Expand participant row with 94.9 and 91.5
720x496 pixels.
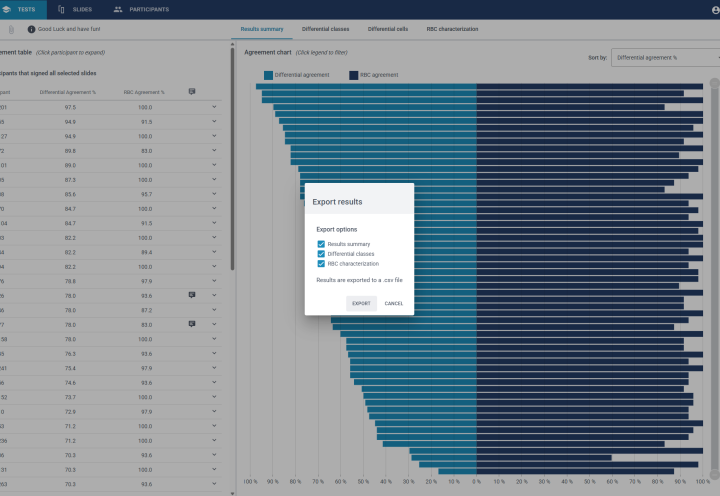click(x=214, y=121)
